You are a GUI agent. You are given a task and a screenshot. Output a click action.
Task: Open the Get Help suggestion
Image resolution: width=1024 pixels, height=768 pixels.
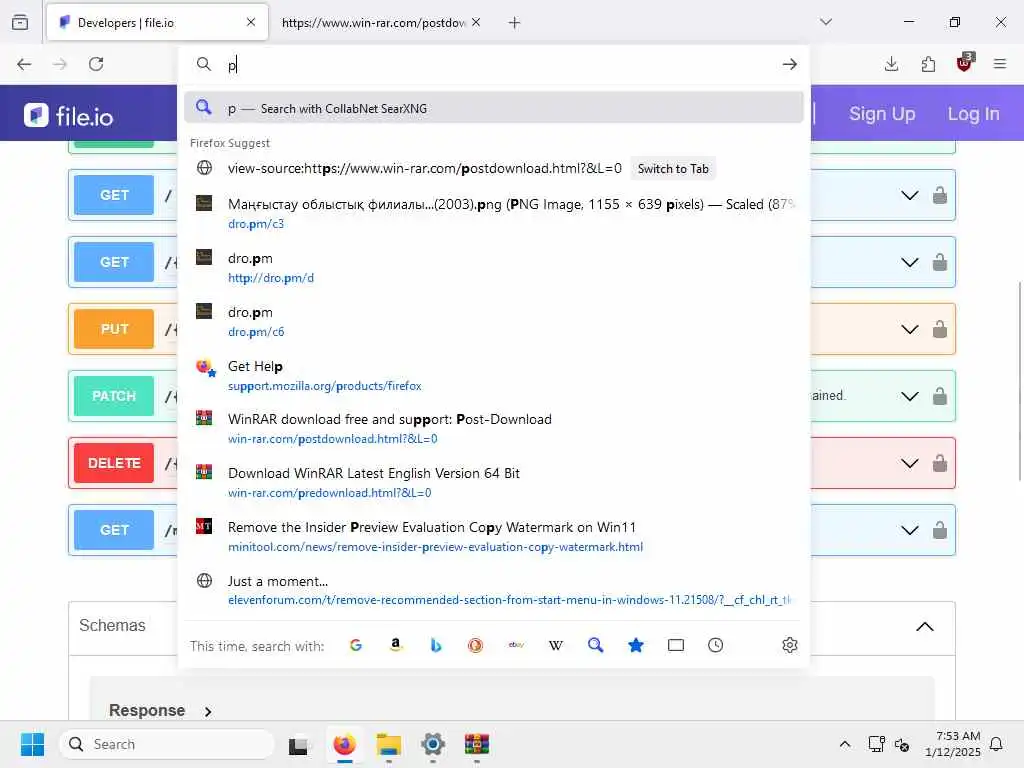click(x=493, y=376)
